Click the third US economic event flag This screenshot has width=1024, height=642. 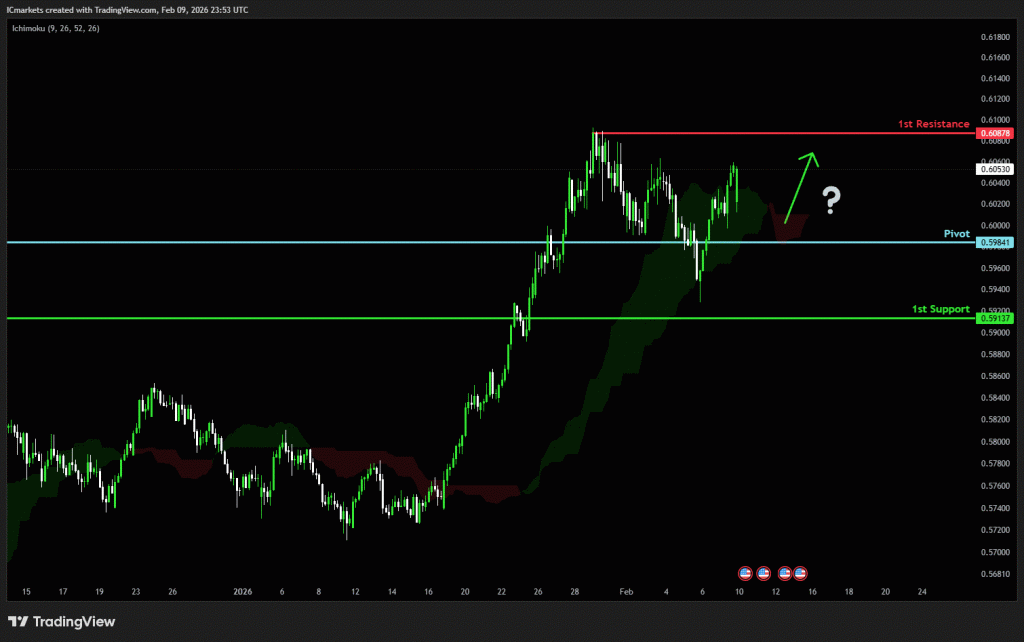point(785,572)
